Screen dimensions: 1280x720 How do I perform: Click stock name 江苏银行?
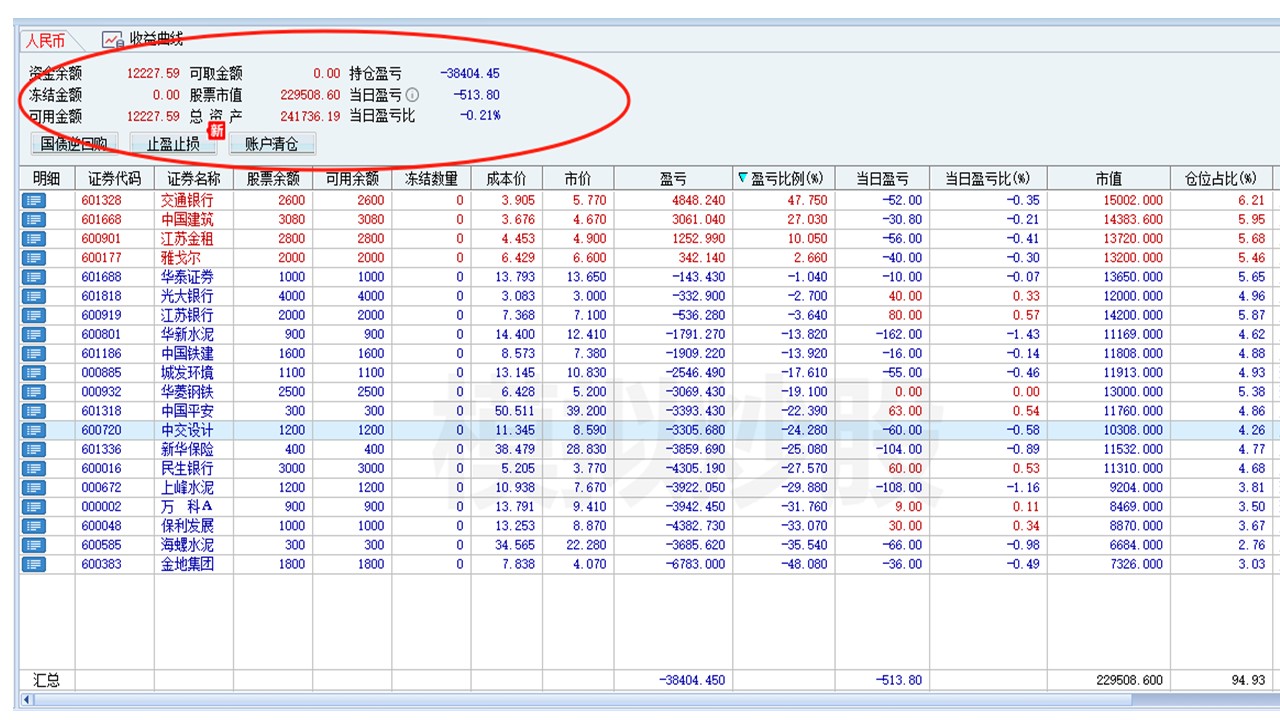coord(187,315)
